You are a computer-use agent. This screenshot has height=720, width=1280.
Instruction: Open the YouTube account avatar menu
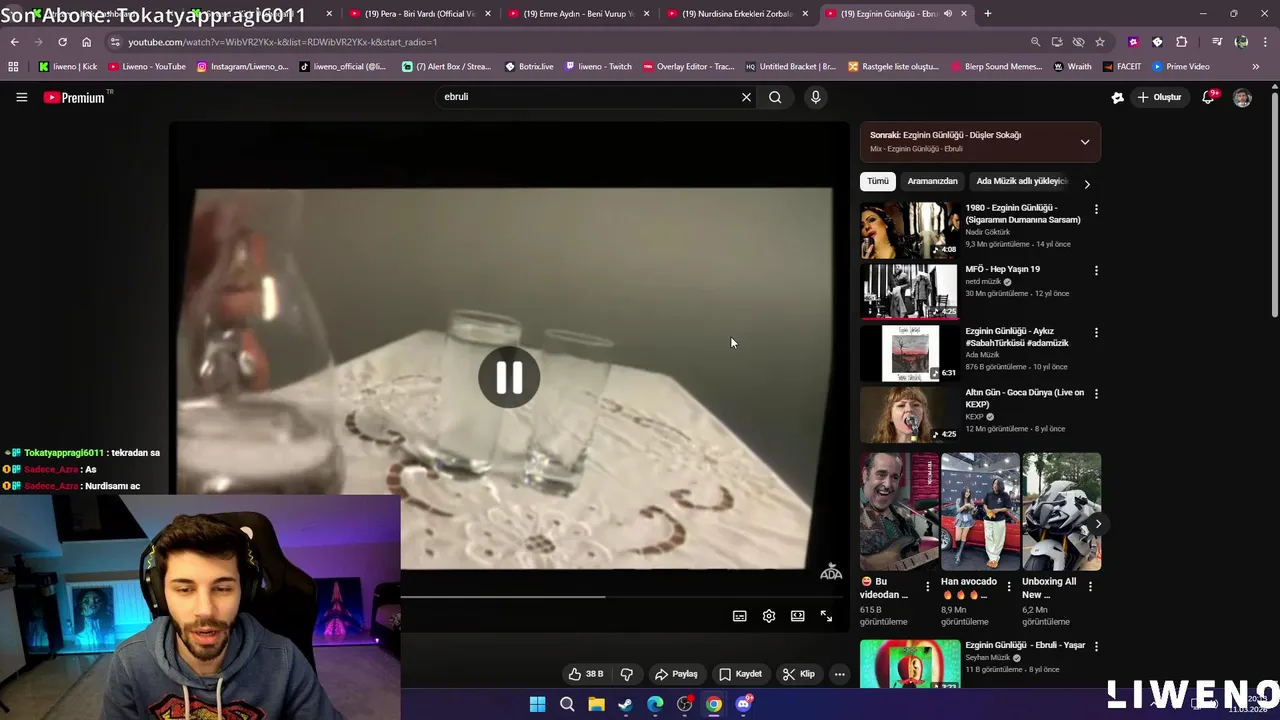pos(1242,97)
